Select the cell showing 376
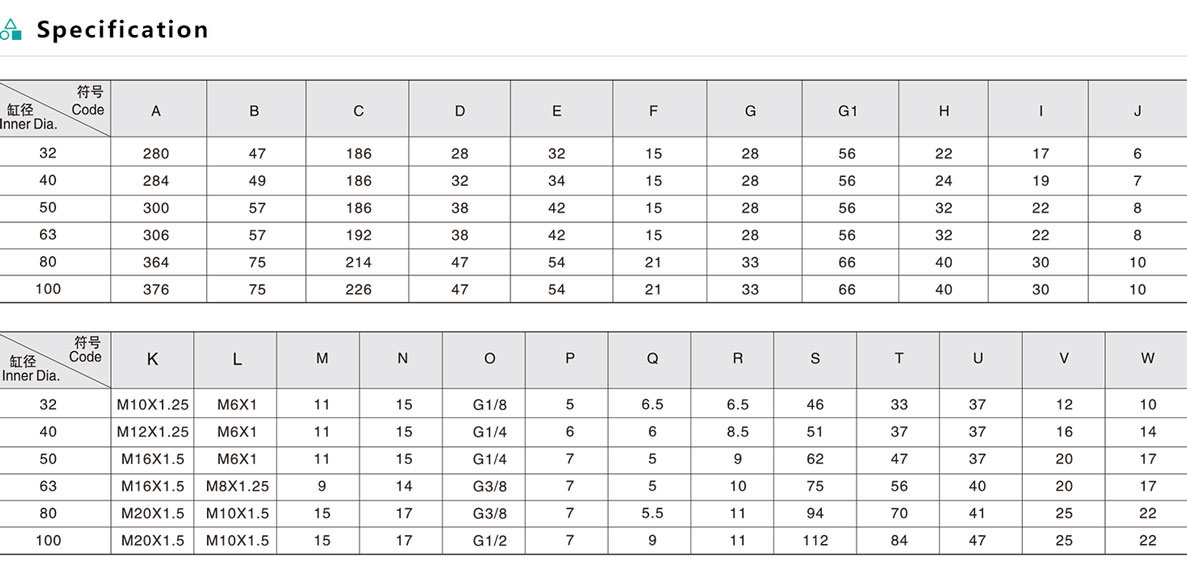 pos(156,290)
